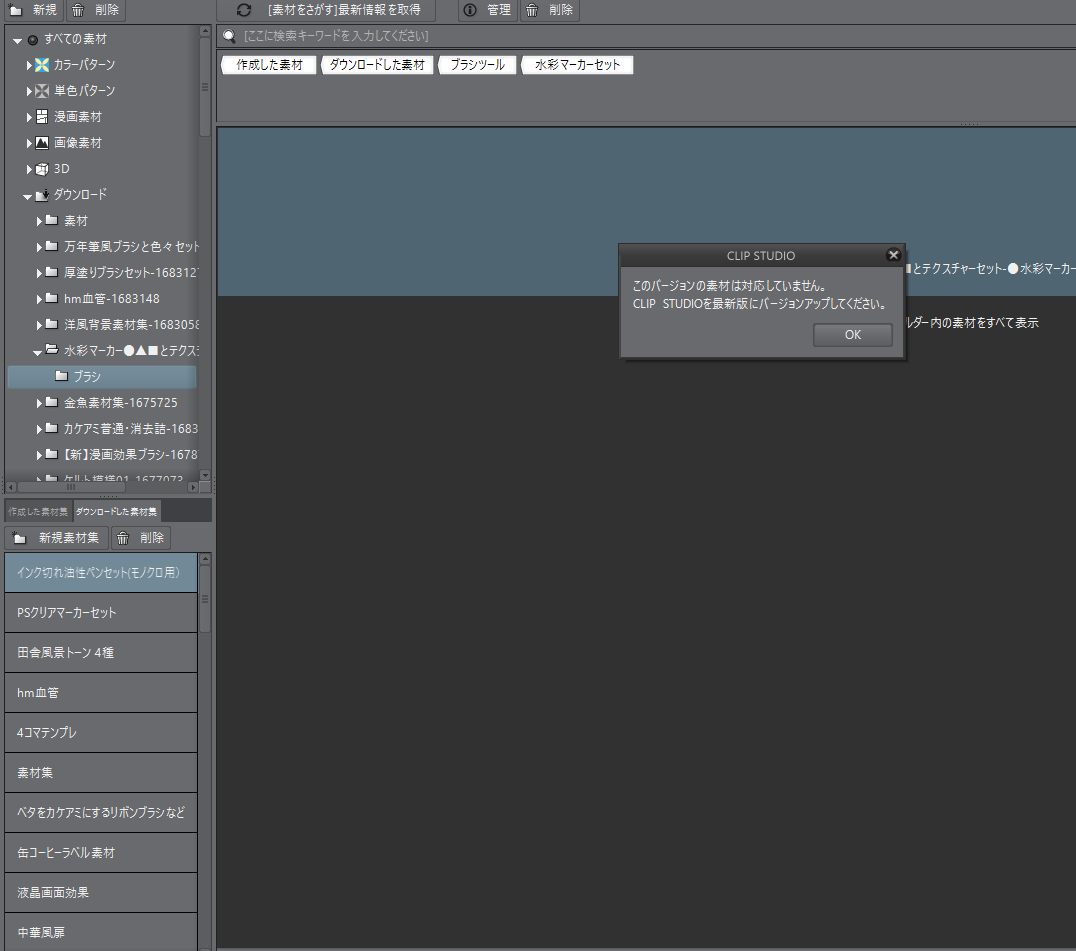Image resolution: width=1076 pixels, height=951 pixels.
Task: Switch to ダウンロードした素材集 tab
Action: [117, 512]
